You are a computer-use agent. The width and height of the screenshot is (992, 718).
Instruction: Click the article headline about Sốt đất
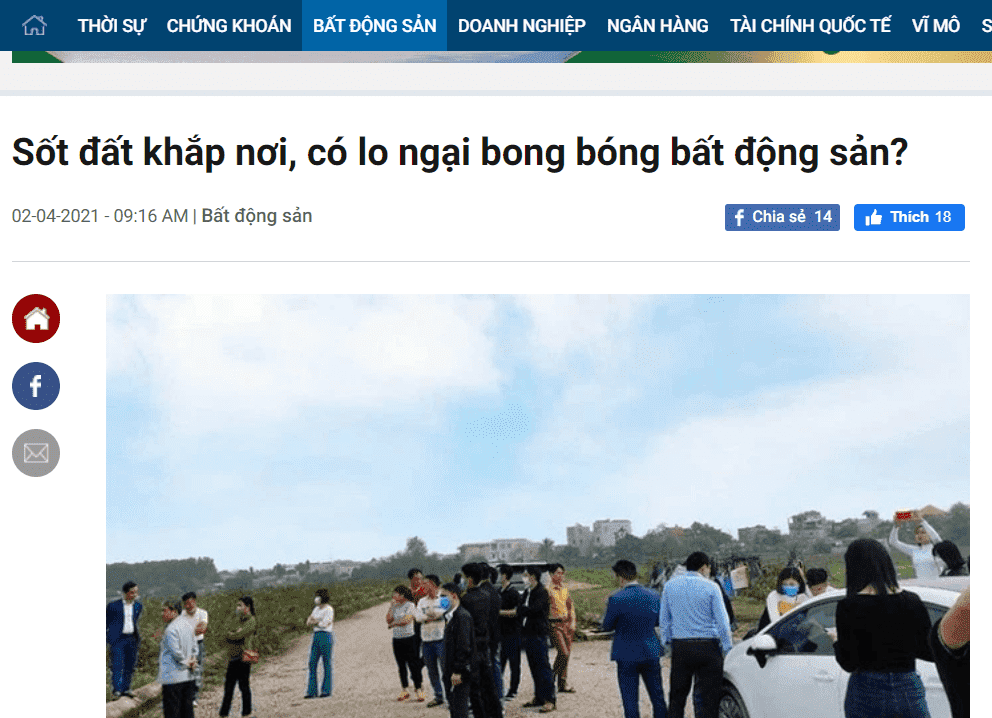[460, 153]
